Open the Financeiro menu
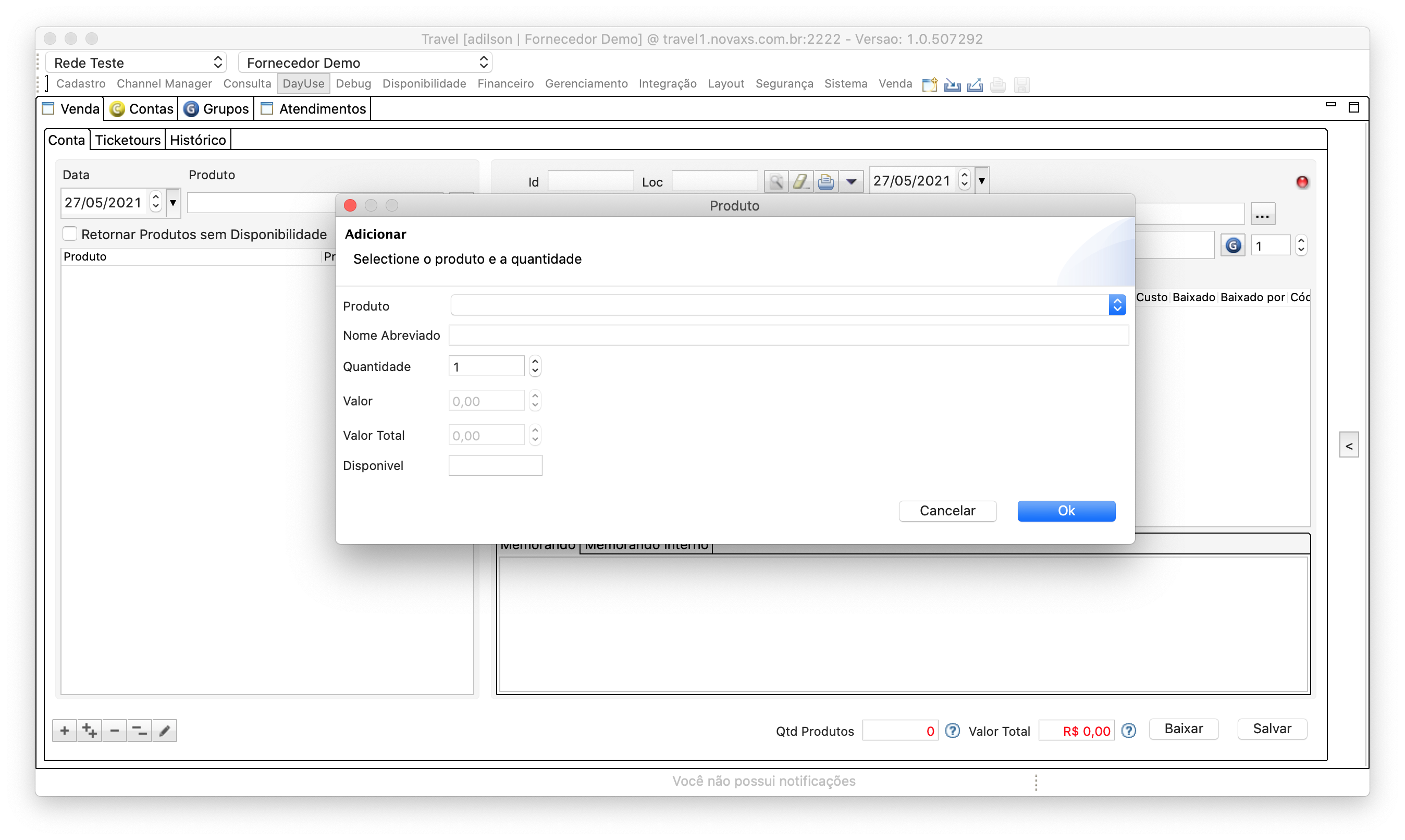 505,84
